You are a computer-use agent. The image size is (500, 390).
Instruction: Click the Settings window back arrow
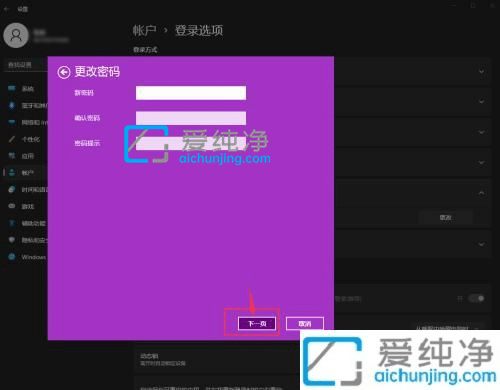tap(6, 9)
